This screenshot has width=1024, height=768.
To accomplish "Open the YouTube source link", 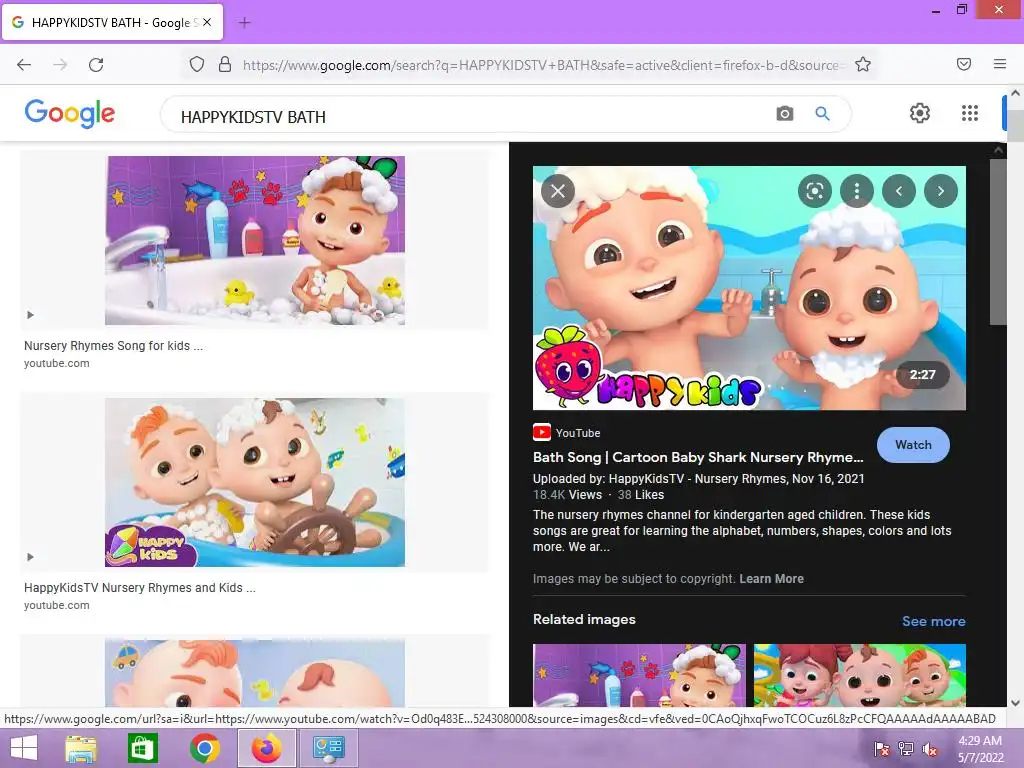I will tap(567, 432).
